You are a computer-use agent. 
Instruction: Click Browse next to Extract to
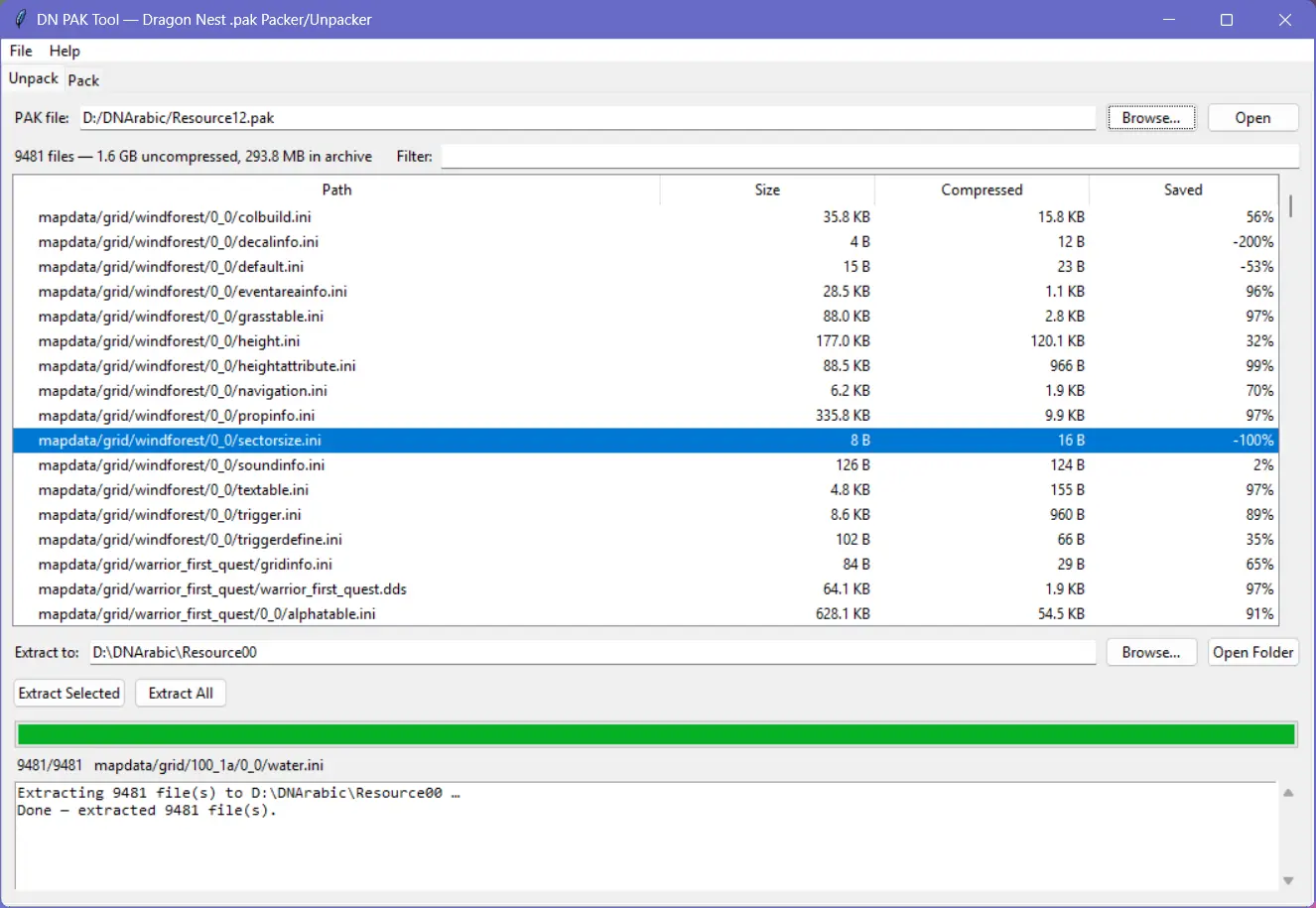pos(1151,652)
